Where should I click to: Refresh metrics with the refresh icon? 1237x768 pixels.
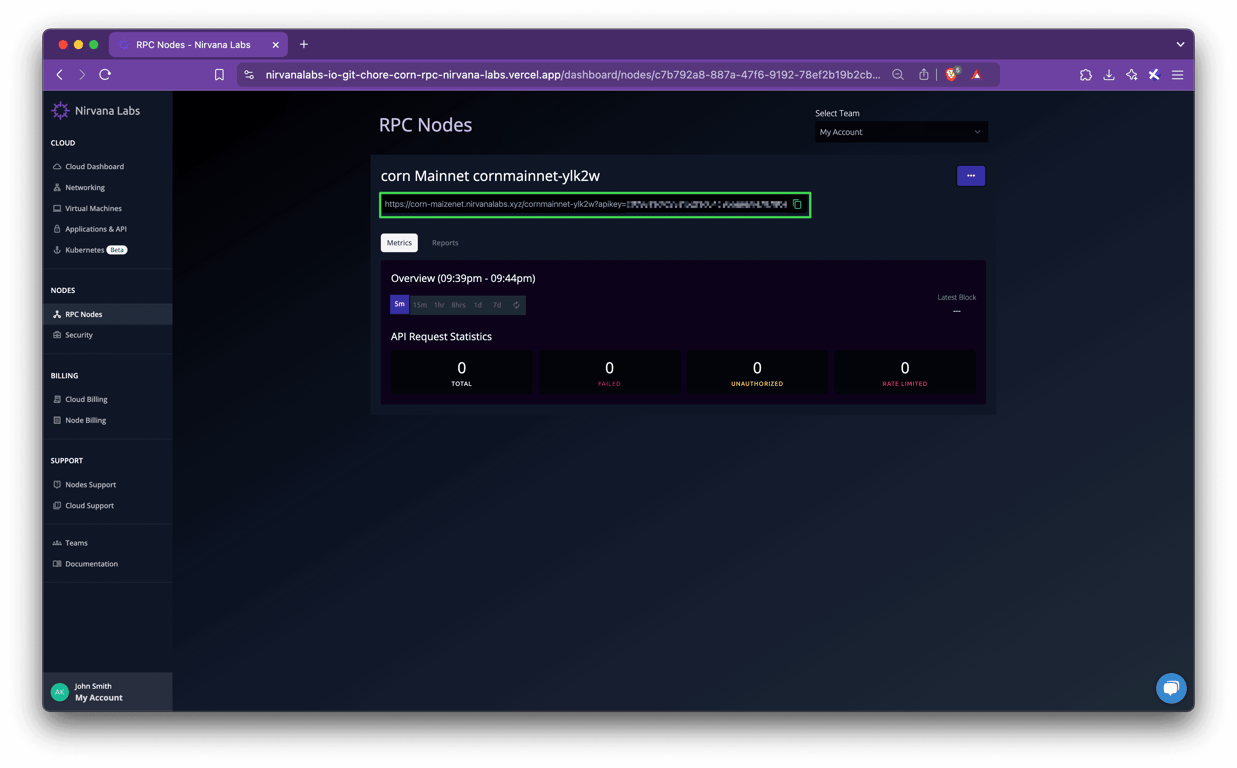(516, 305)
